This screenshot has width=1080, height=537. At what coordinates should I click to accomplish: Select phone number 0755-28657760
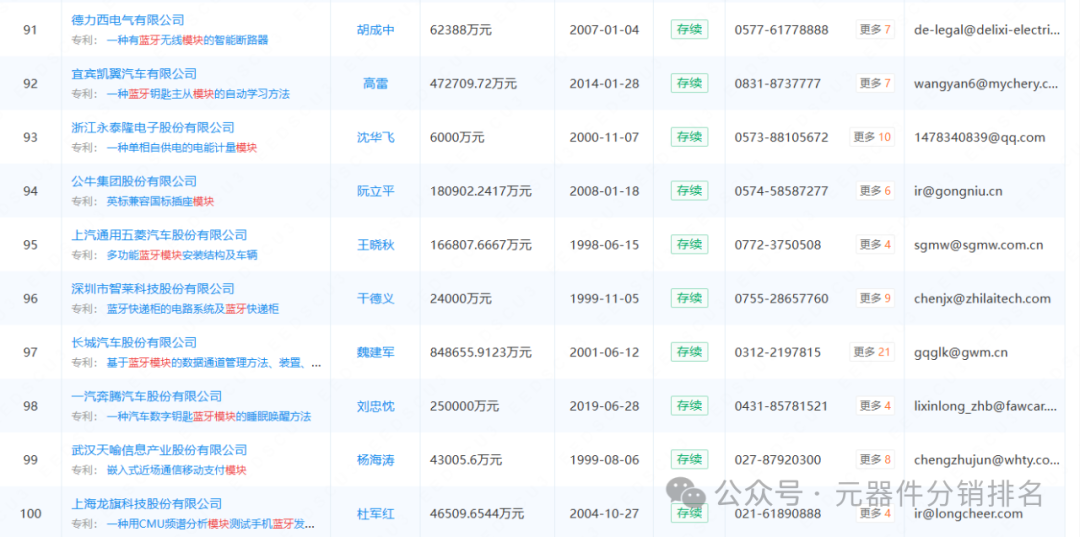pyautogui.click(x=781, y=299)
